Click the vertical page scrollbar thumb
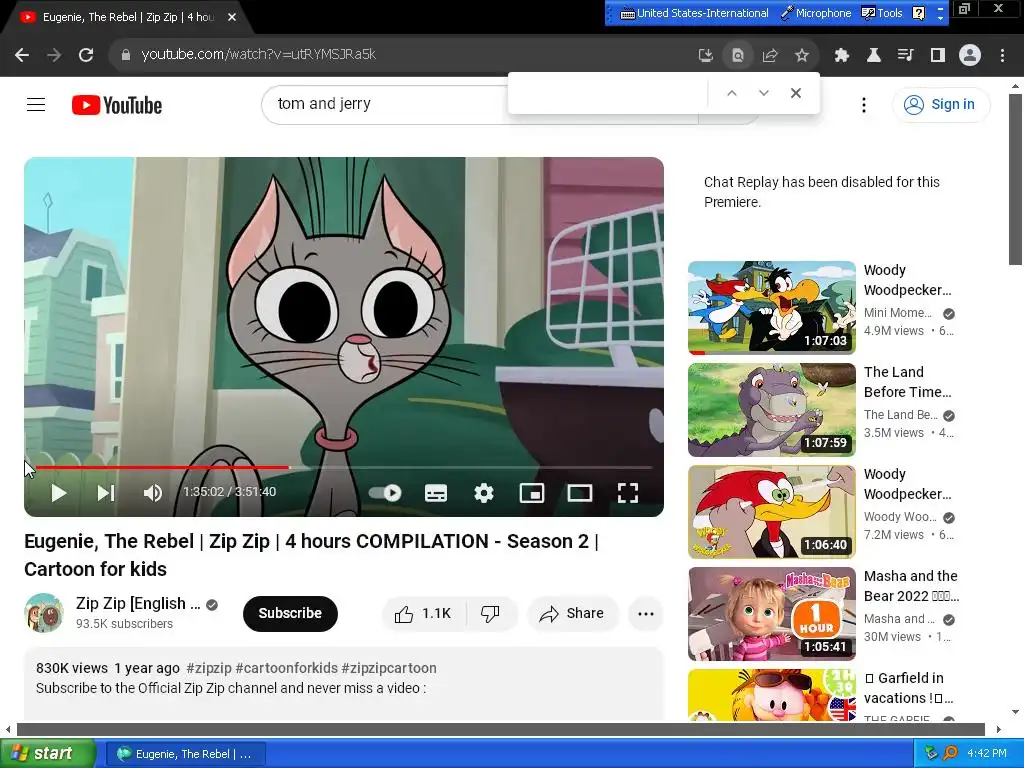The height and width of the screenshot is (768, 1024). 1015,180
